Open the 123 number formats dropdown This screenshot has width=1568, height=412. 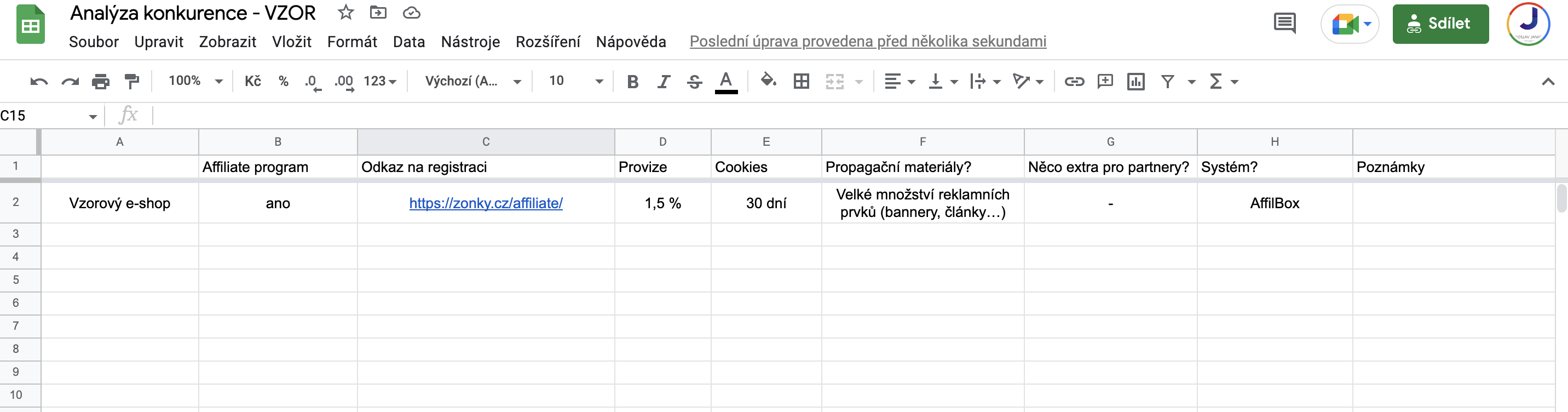click(380, 81)
